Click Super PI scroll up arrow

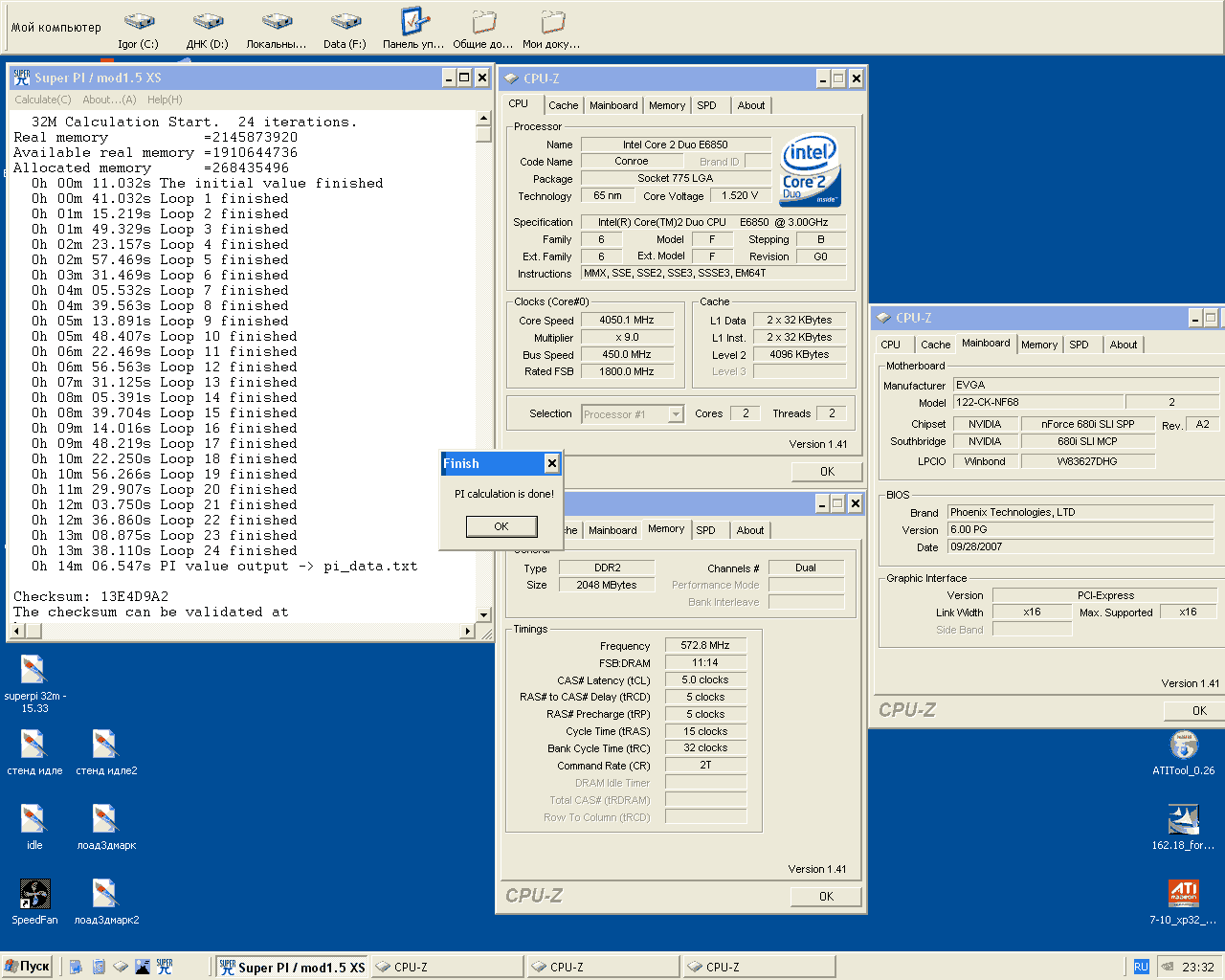point(483,119)
